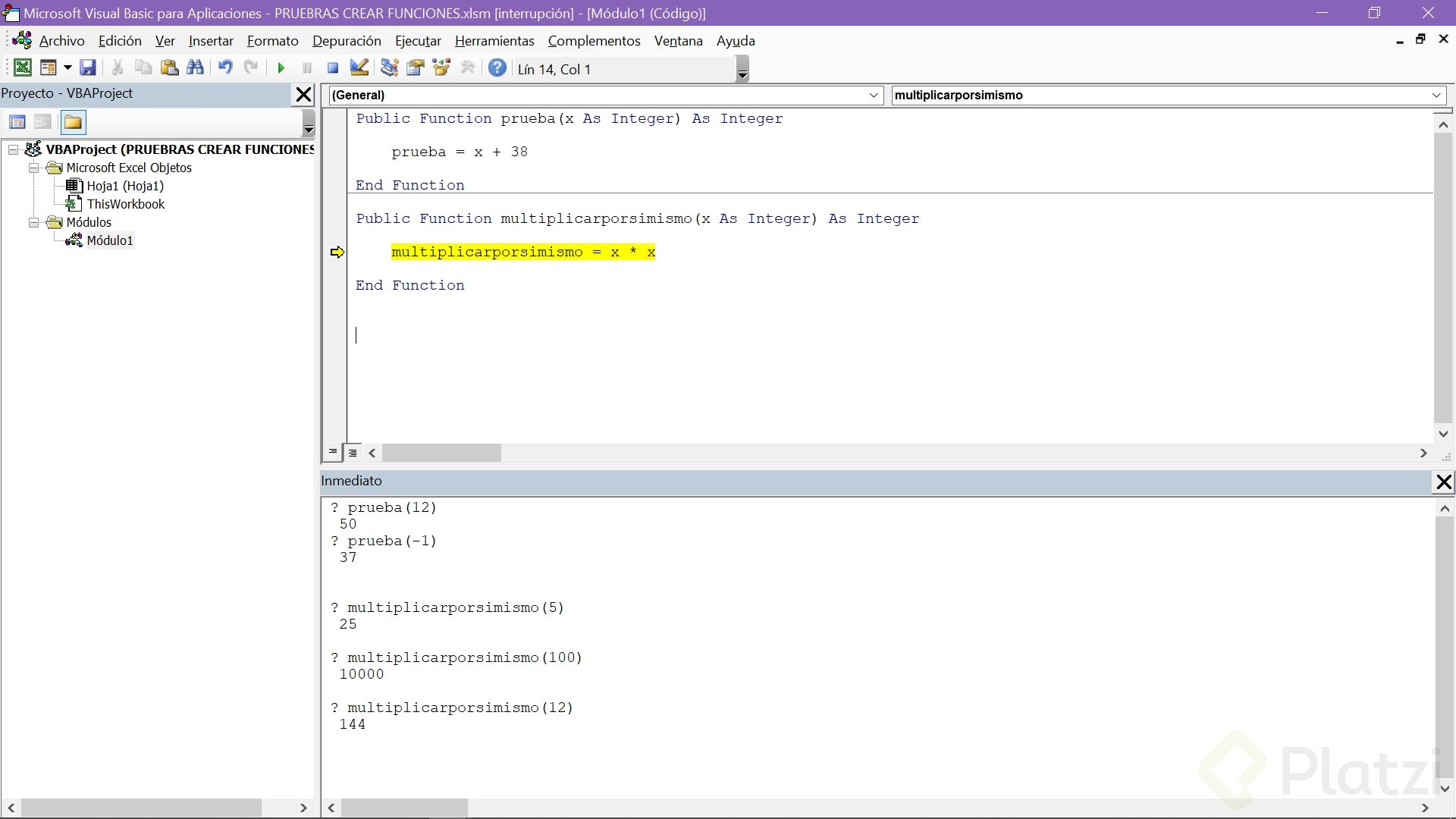Close the Inmediato window panel
The width and height of the screenshot is (1456, 819).
[x=1444, y=482]
